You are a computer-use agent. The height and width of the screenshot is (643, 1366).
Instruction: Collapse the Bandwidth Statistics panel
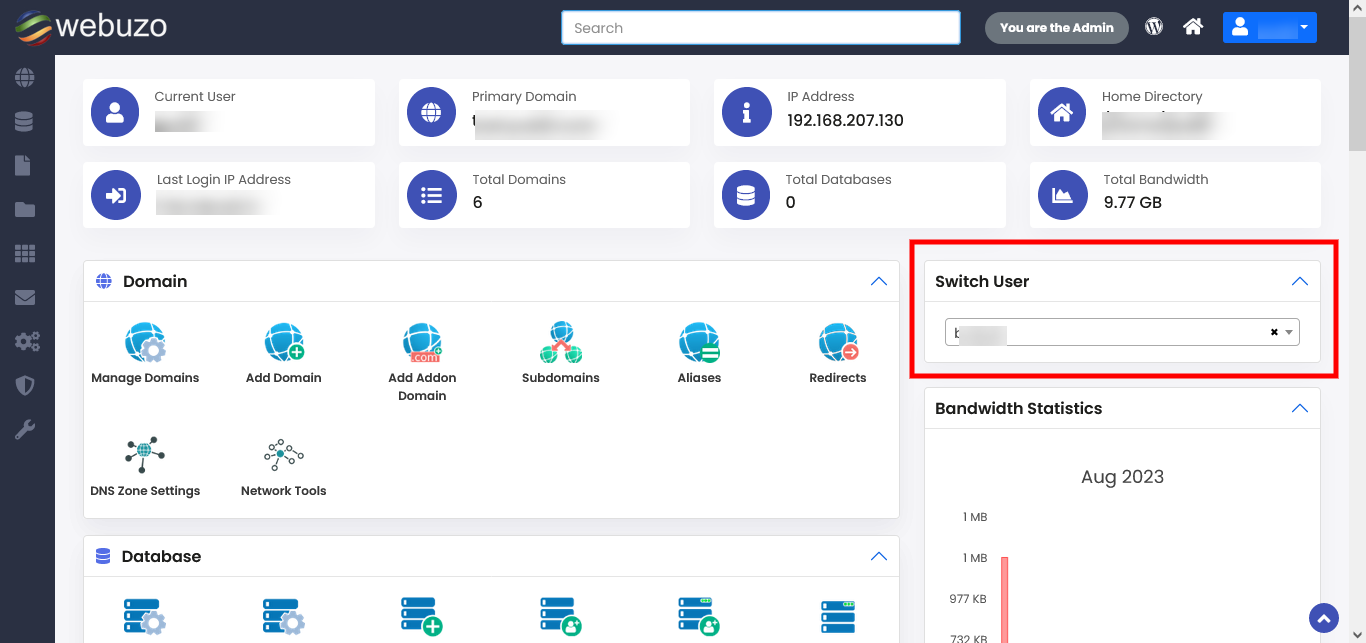pos(1300,409)
